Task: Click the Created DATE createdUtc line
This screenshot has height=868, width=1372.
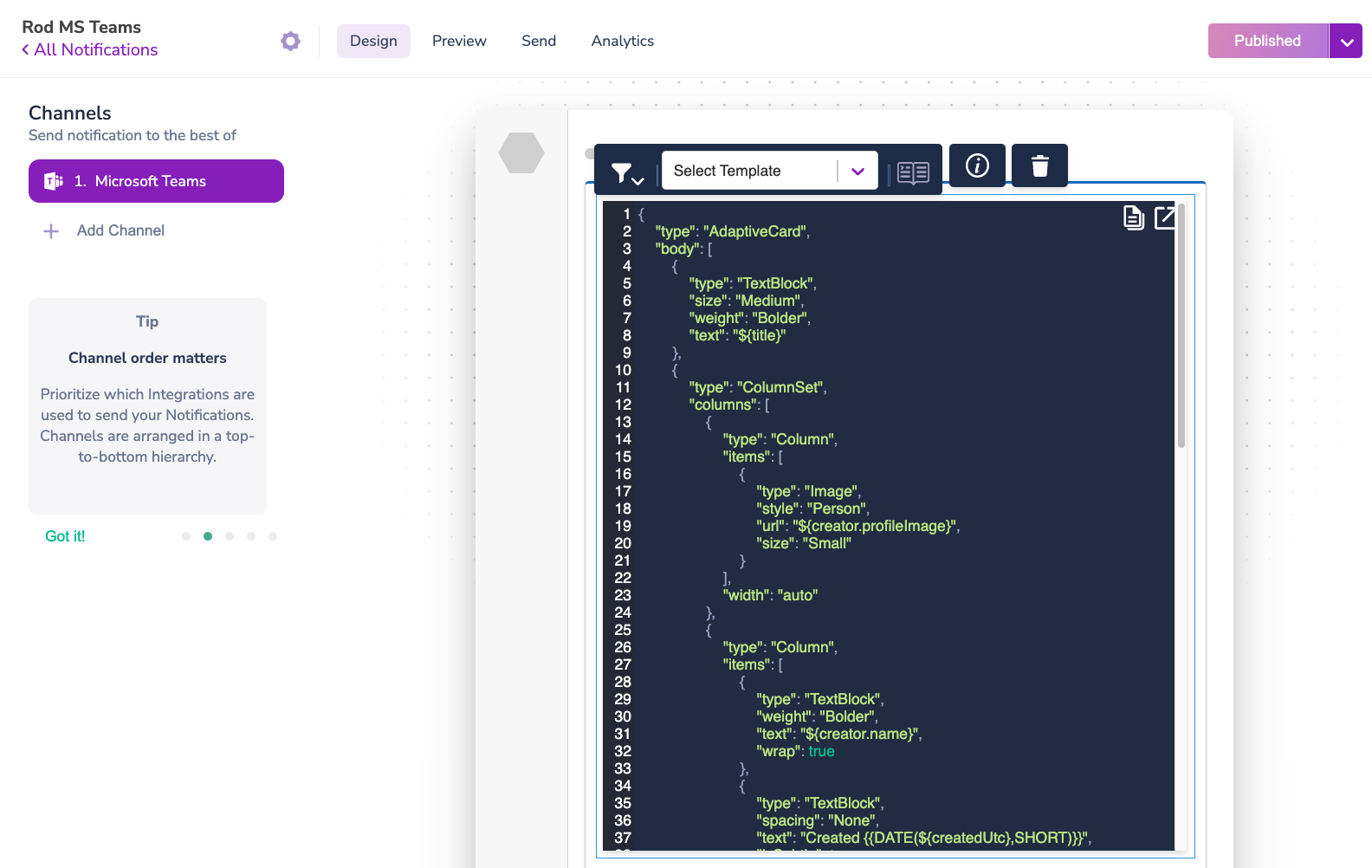Action: 923,838
